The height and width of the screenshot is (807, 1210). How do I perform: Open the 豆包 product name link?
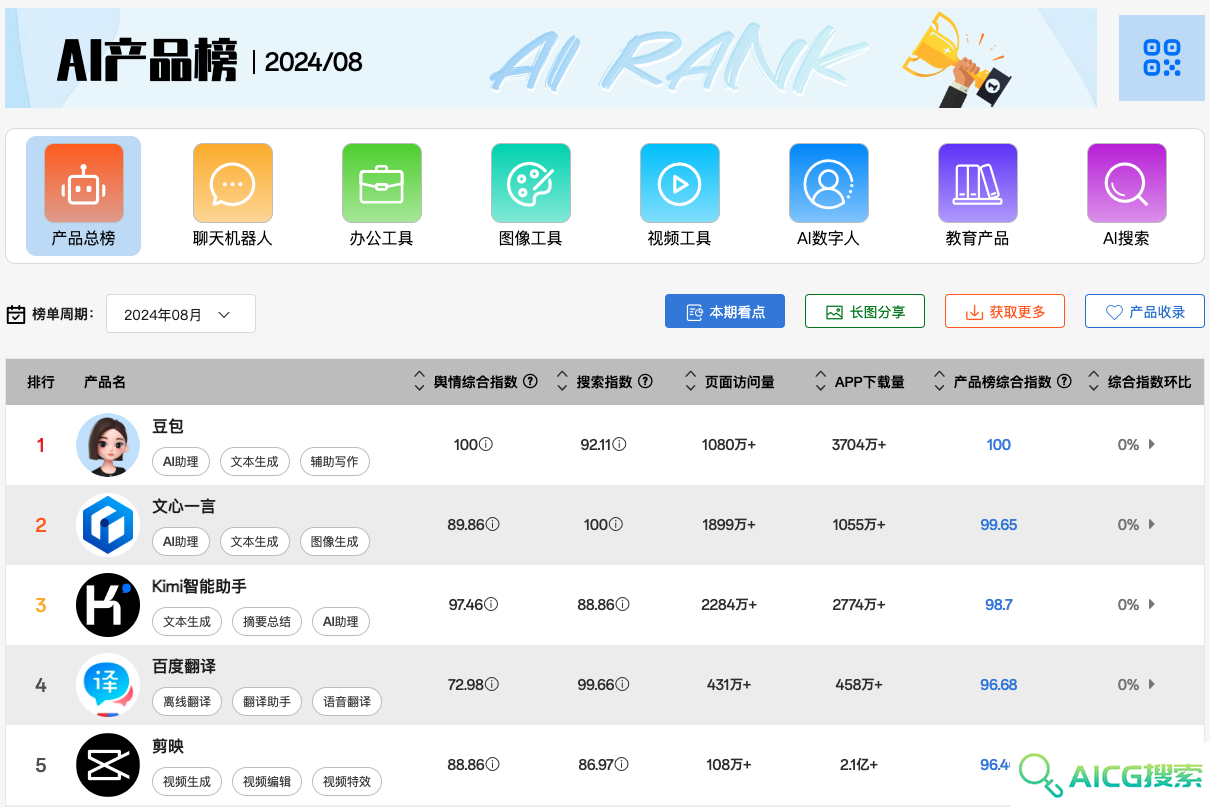pyautogui.click(x=168, y=427)
